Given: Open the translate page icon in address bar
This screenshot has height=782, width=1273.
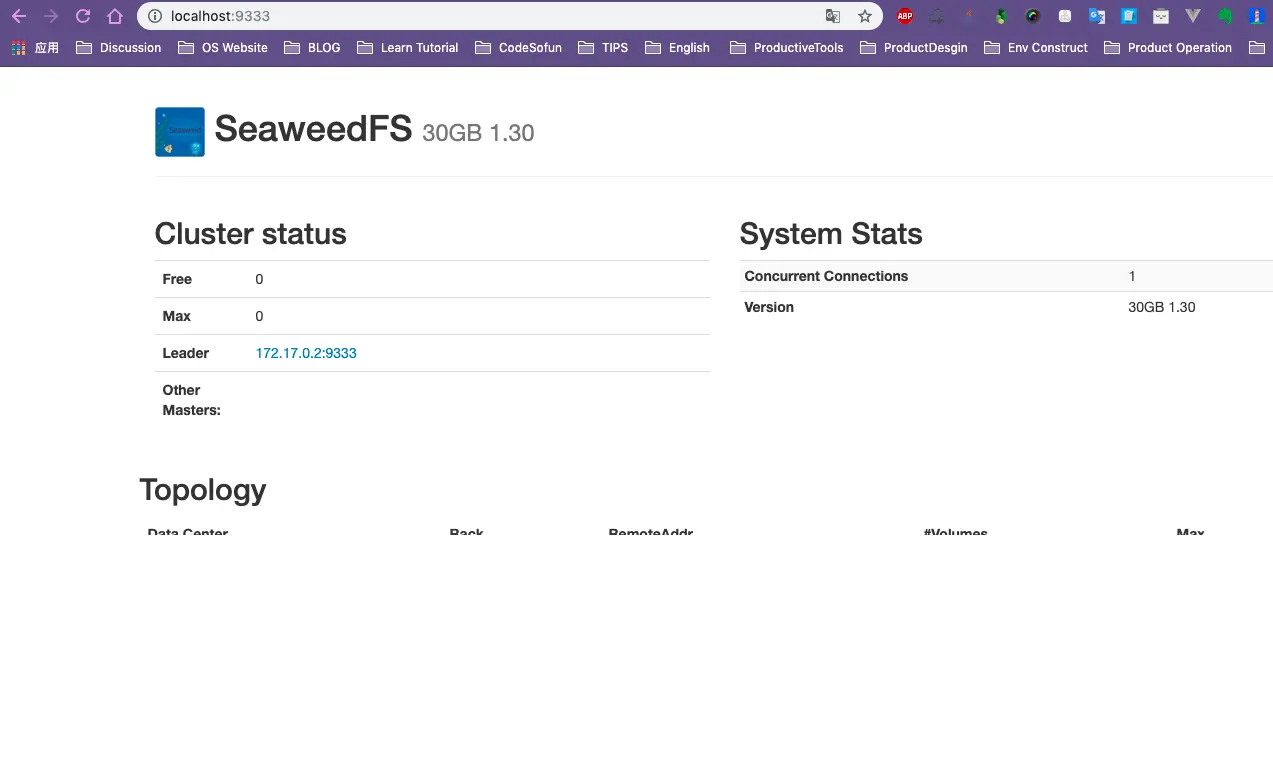Looking at the screenshot, I should tap(832, 16).
